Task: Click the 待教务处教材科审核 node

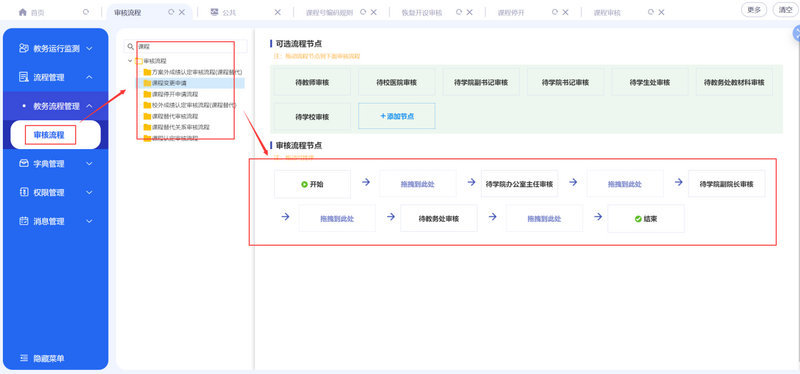Action: pyautogui.click(x=734, y=82)
